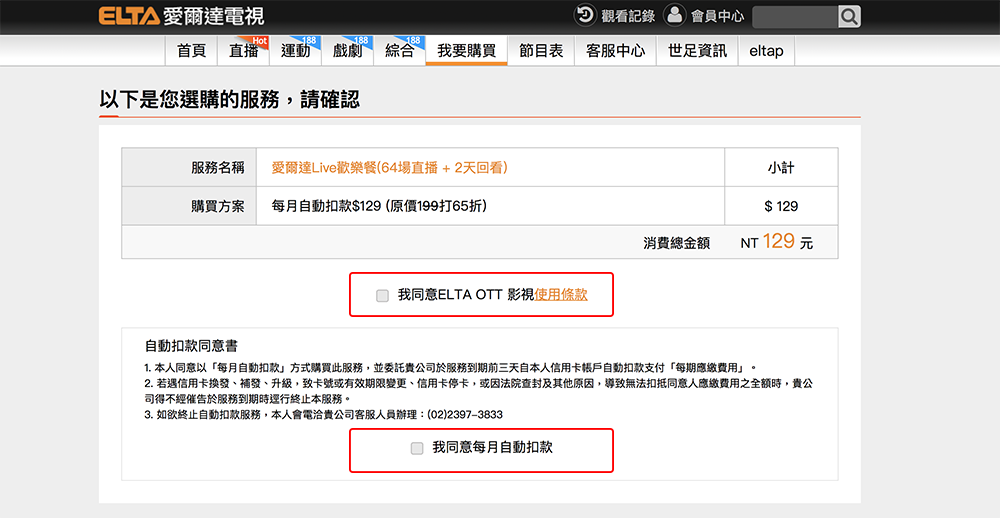
Task: Open 觀看記錄 history icon
Action: tap(585, 15)
